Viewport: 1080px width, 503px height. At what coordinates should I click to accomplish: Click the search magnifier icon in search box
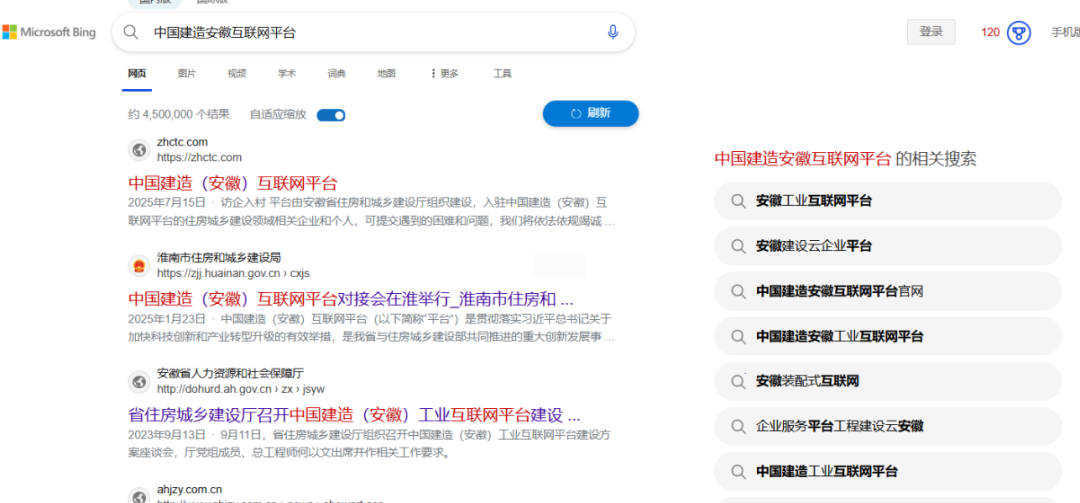coord(131,32)
